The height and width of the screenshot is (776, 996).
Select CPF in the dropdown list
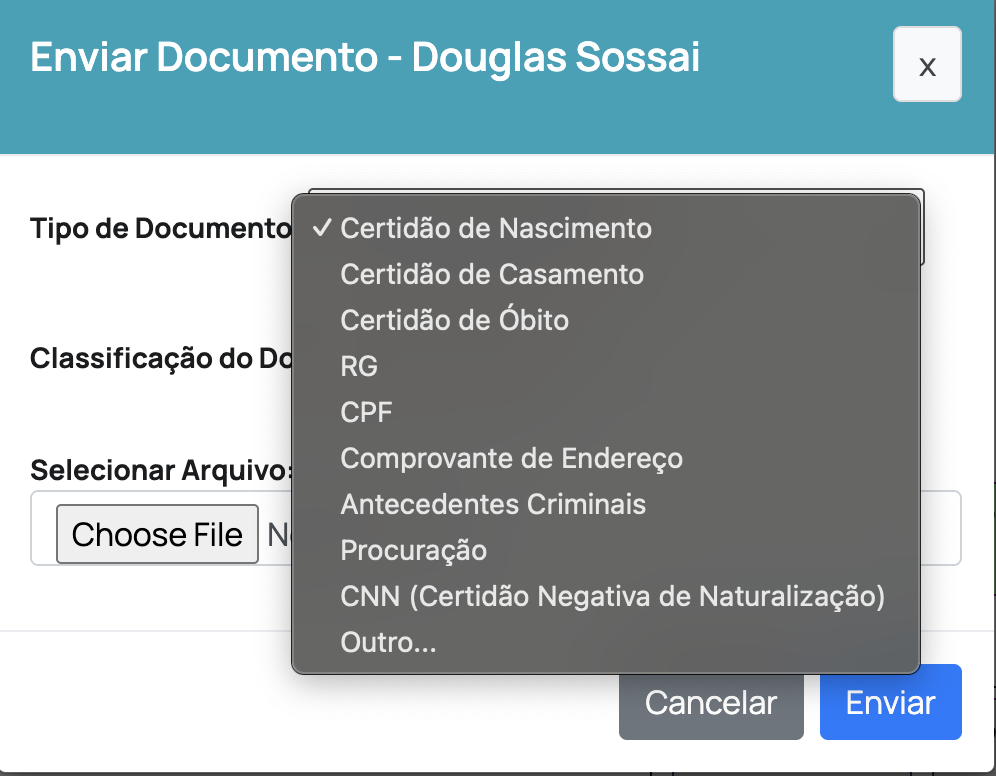[367, 412]
